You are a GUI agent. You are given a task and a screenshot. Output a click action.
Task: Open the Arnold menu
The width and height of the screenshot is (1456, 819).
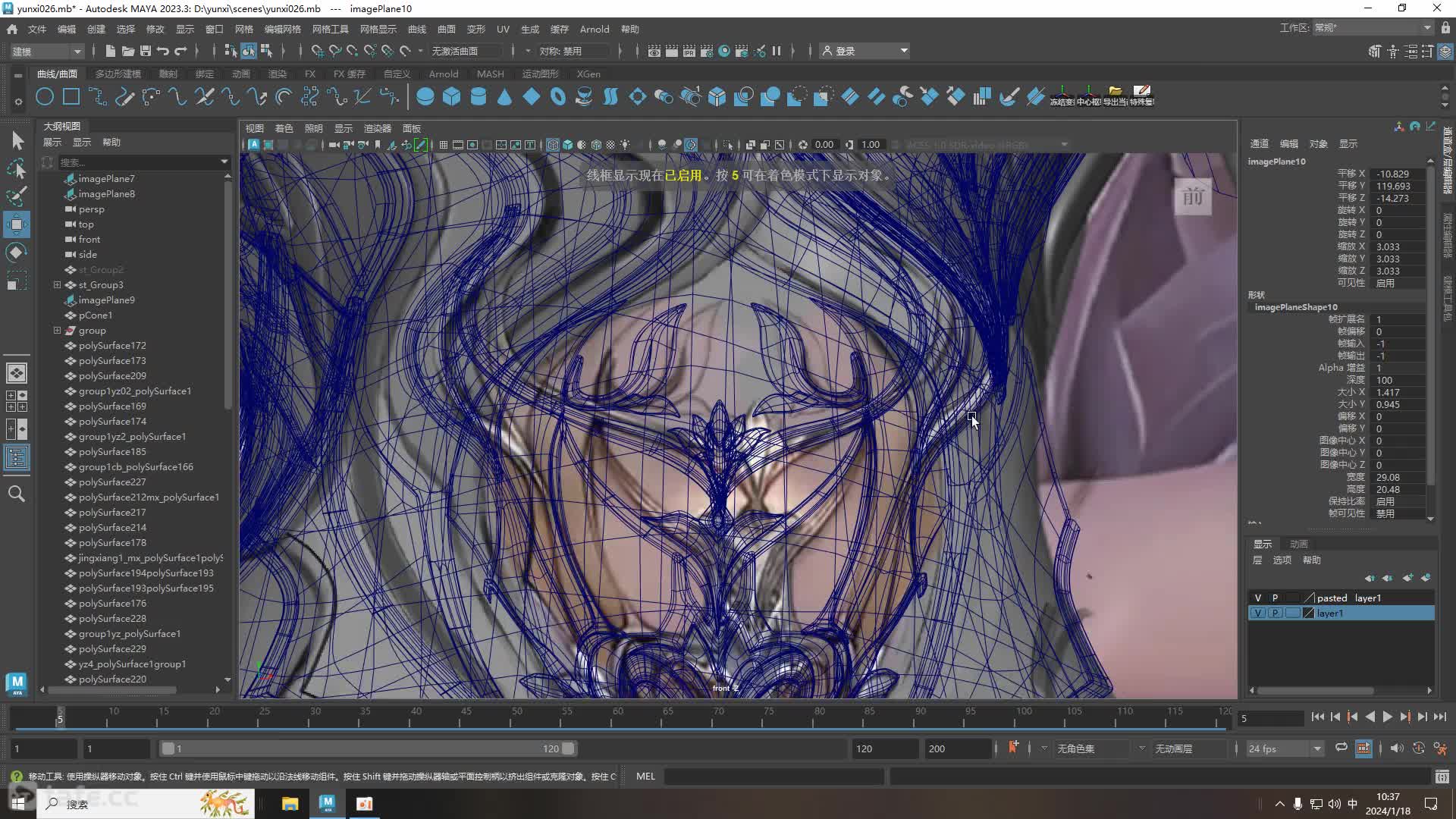[595, 29]
